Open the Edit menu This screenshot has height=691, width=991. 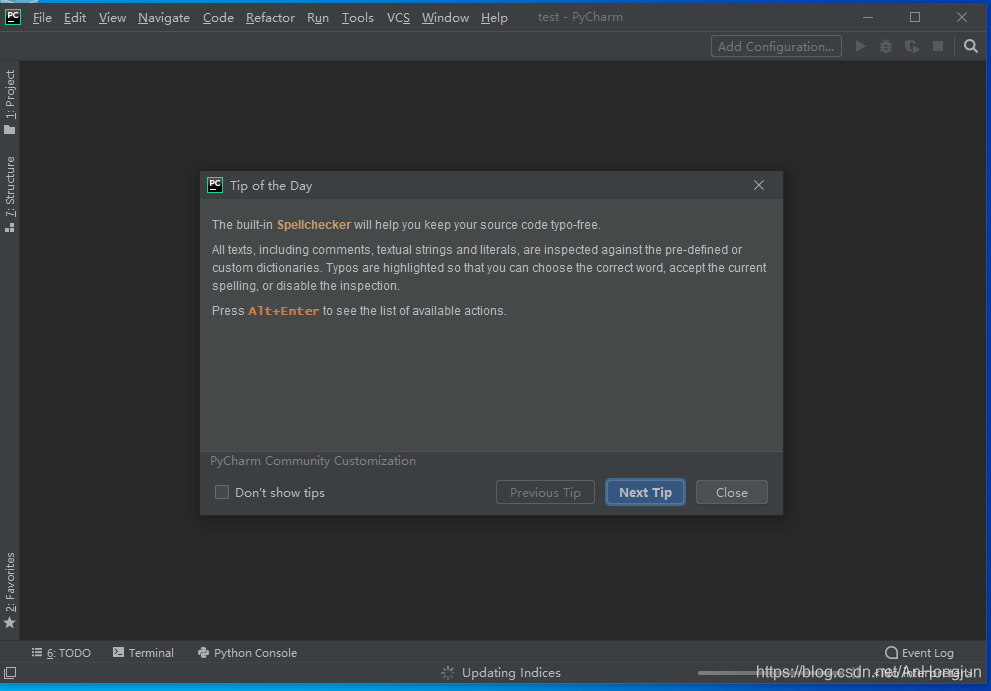pos(75,18)
